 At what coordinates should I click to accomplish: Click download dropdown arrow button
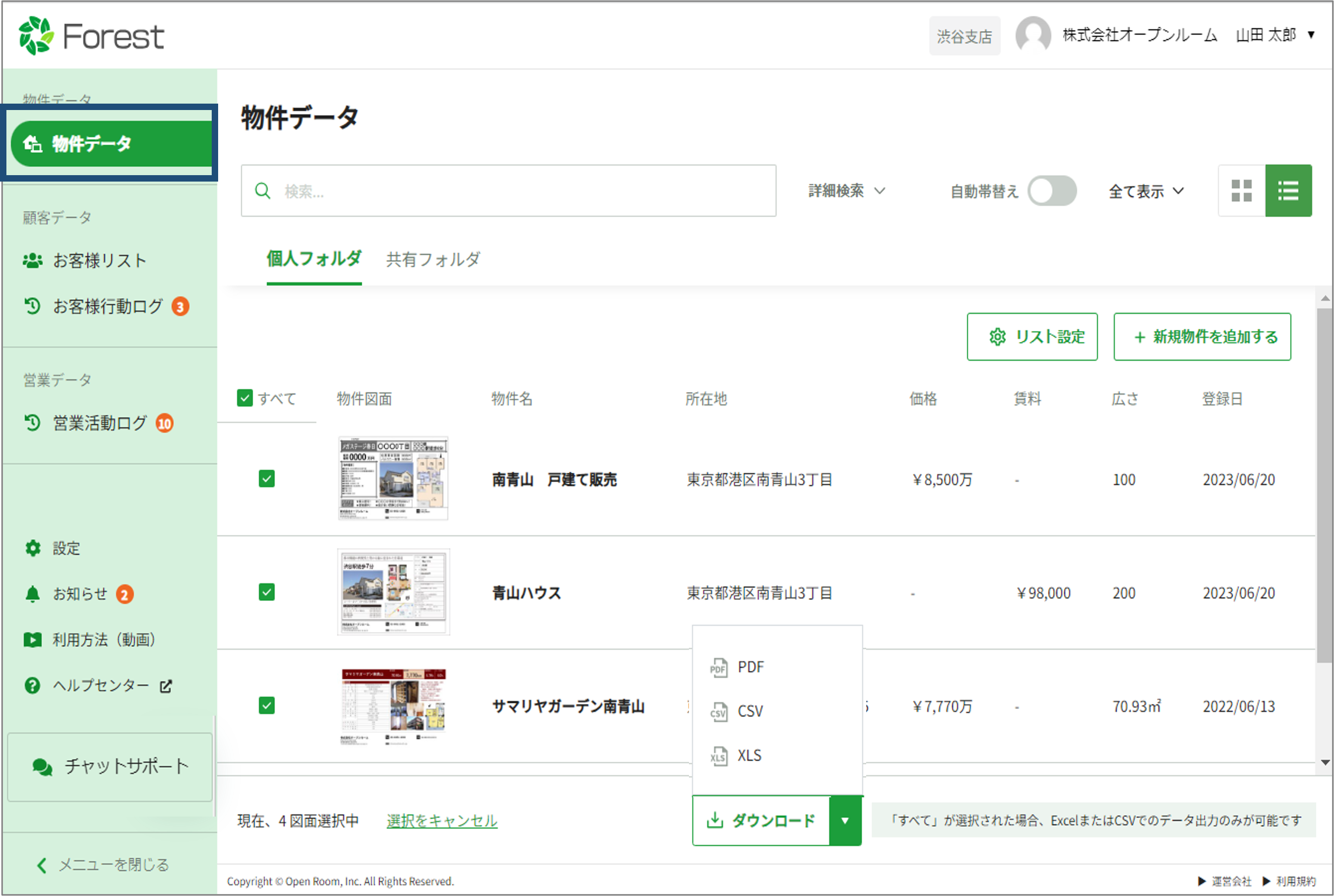pos(845,821)
